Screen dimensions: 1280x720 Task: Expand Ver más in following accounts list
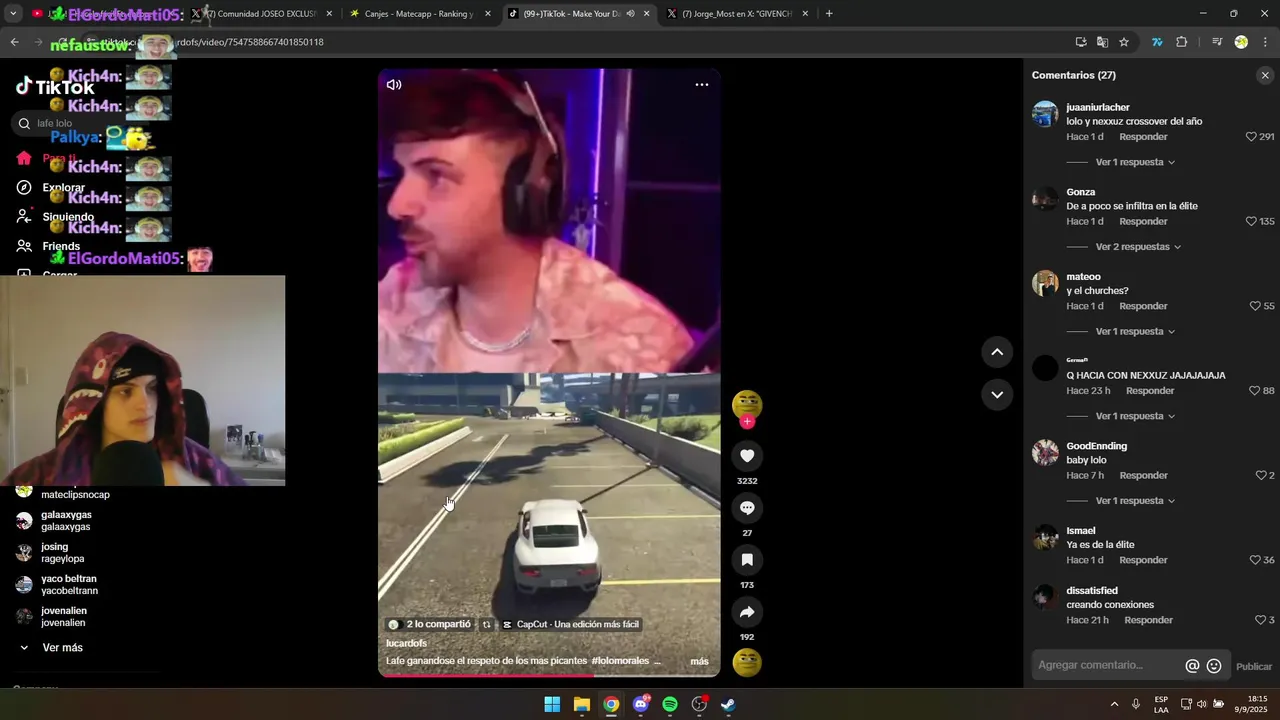pos(62,648)
